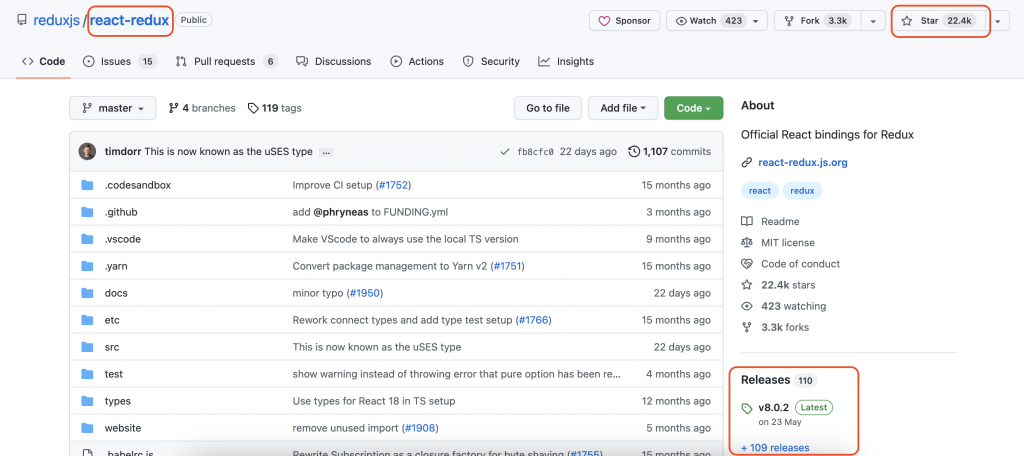Image resolution: width=1024 pixels, height=456 pixels.
Task: Open pull request #1751 link
Action: [507, 266]
